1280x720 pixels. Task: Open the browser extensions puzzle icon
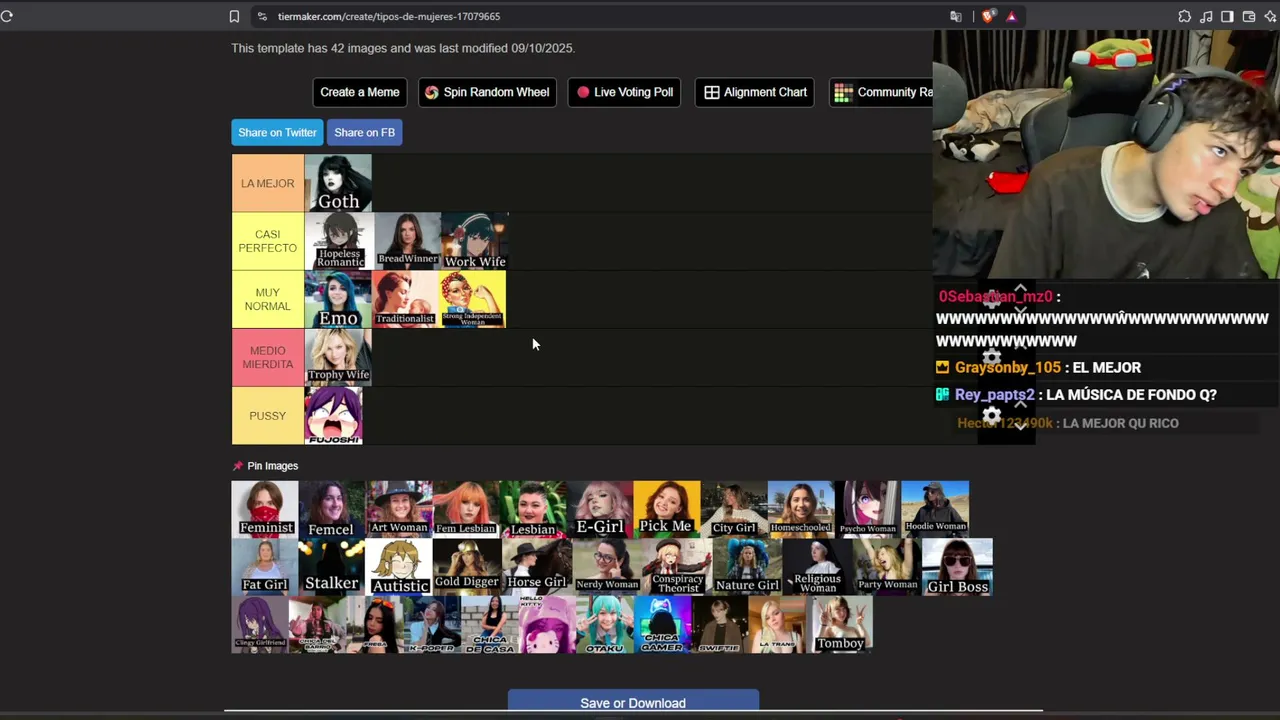[x=1185, y=16]
